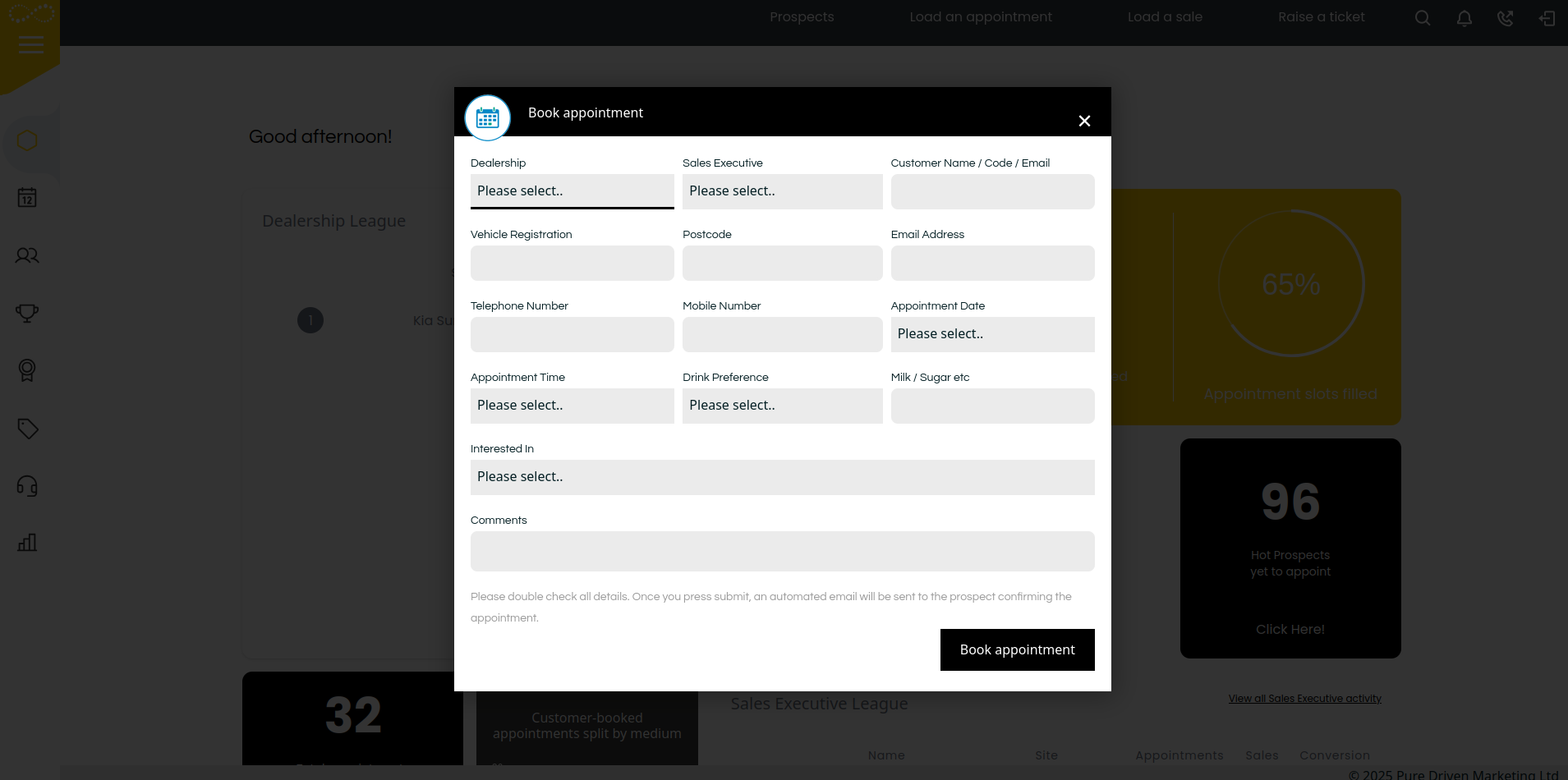Image resolution: width=1568 pixels, height=780 pixels.
Task: Select the trophy icon in sidebar
Action: click(27, 313)
